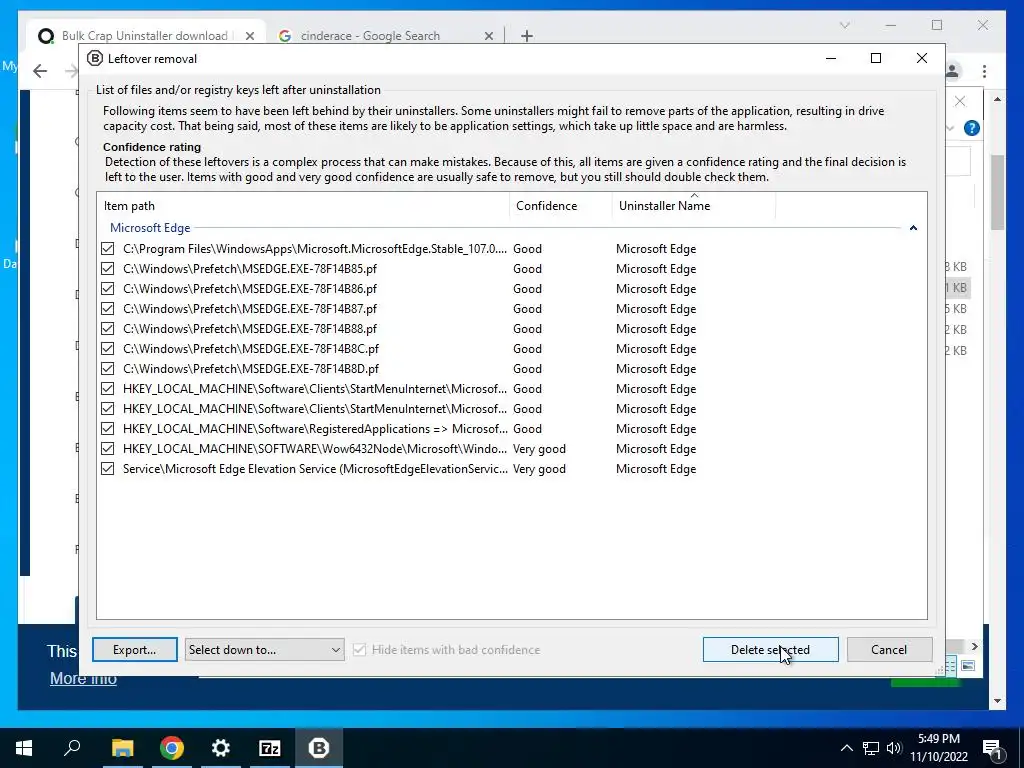Uncheck MSEDGE.EXE-78F14B8C.pf checkbox

coord(108,349)
